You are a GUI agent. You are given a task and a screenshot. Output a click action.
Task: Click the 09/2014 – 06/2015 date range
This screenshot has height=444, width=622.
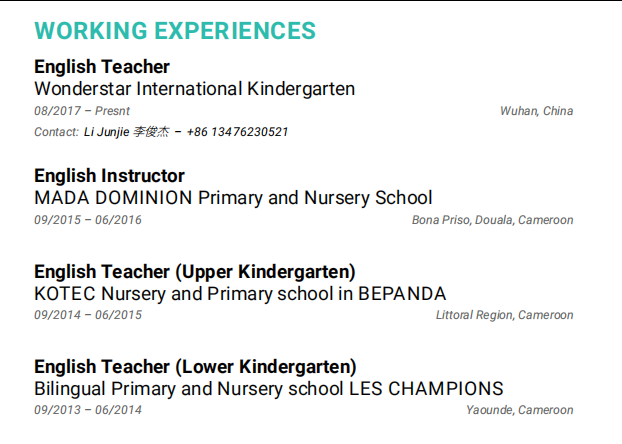pyautogui.click(x=88, y=315)
